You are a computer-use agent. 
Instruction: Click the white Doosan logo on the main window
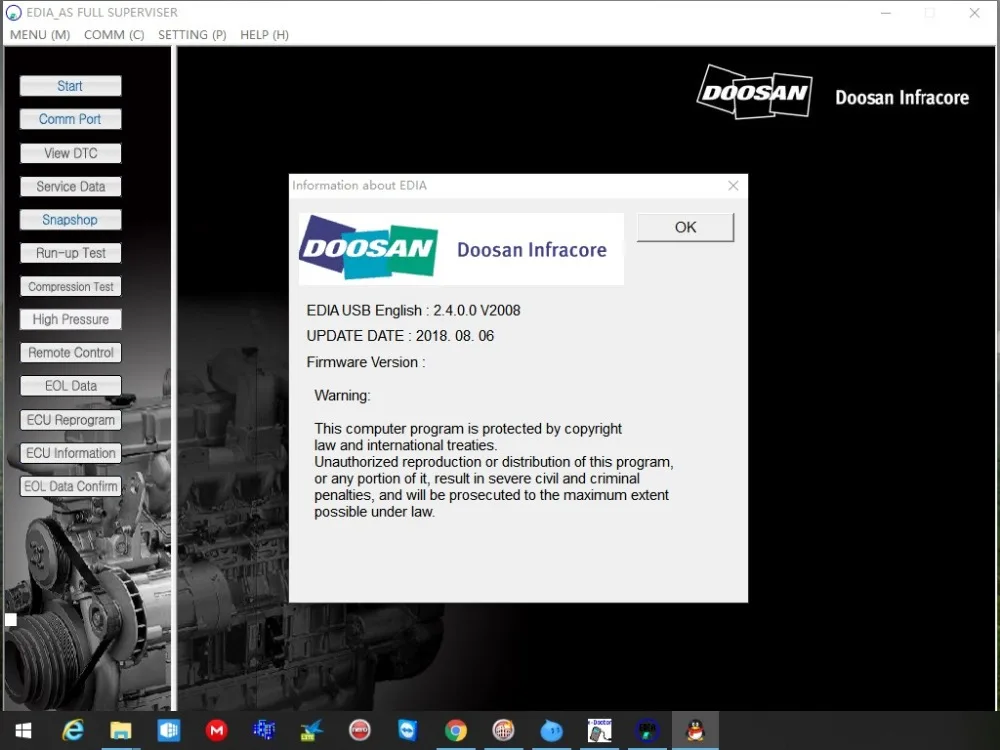click(754, 92)
